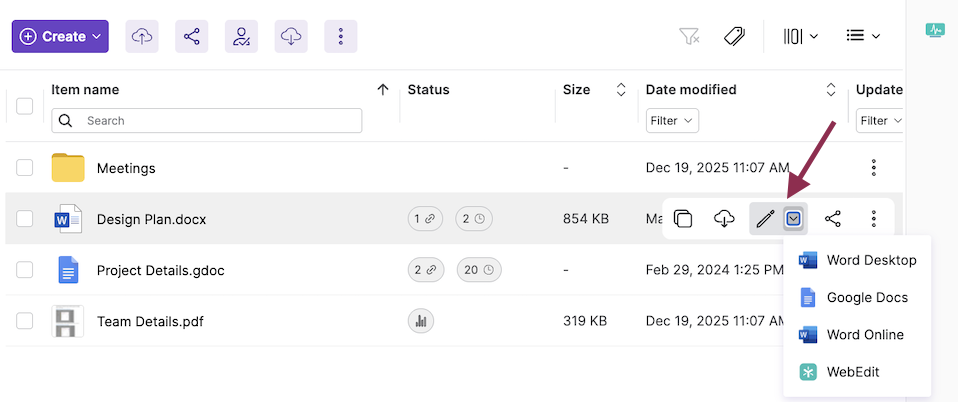The height and width of the screenshot is (402, 958).
Task: Toggle the select-all checkbox in header
Action: tap(25, 106)
